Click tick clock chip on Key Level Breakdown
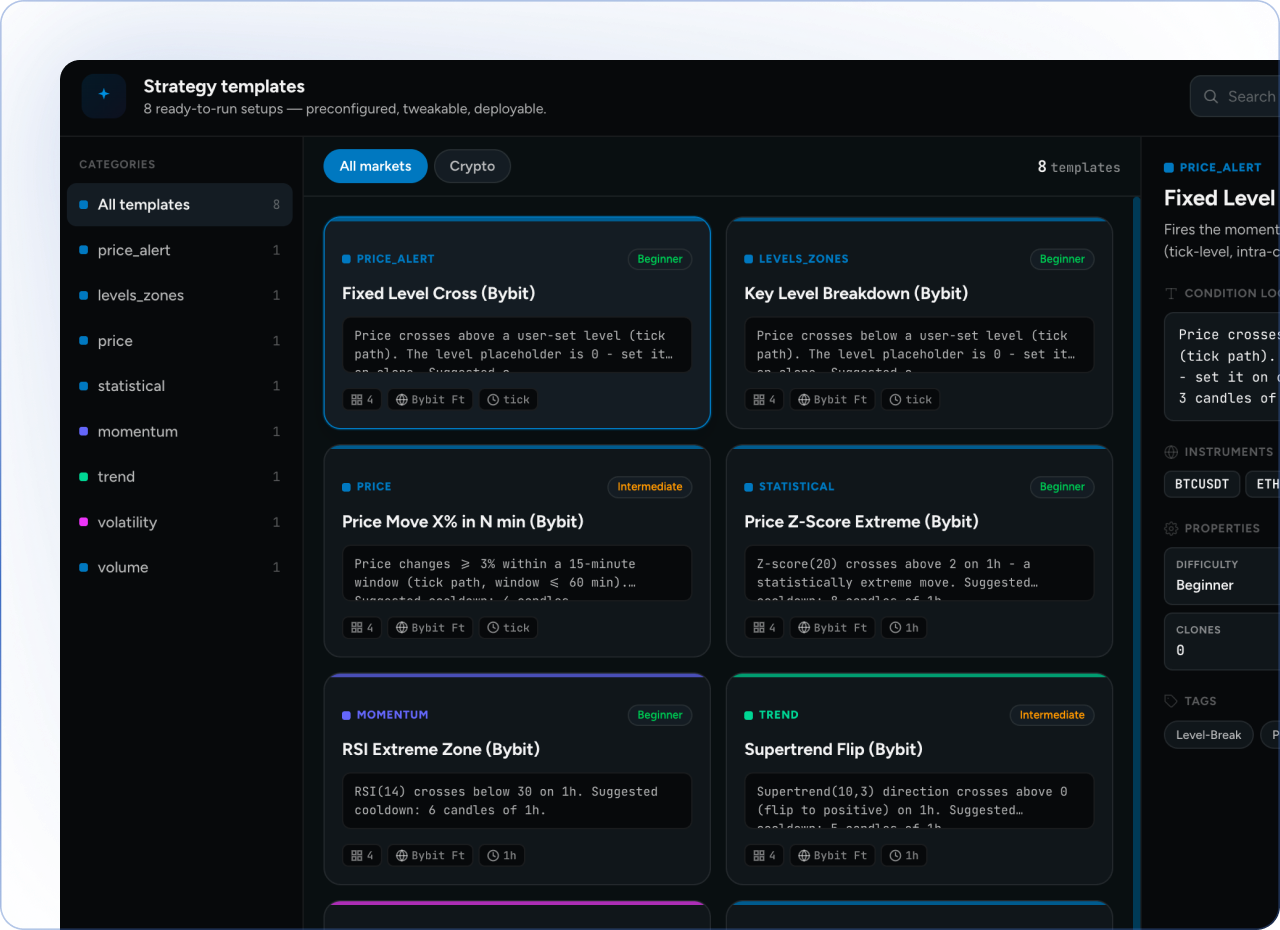 (910, 400)
